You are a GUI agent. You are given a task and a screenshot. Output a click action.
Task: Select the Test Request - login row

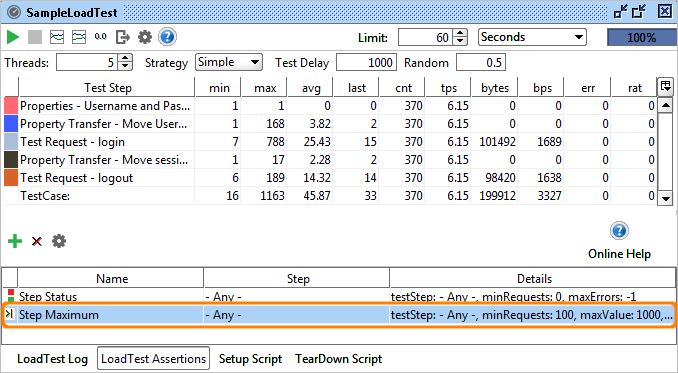[x=330, y=142]
